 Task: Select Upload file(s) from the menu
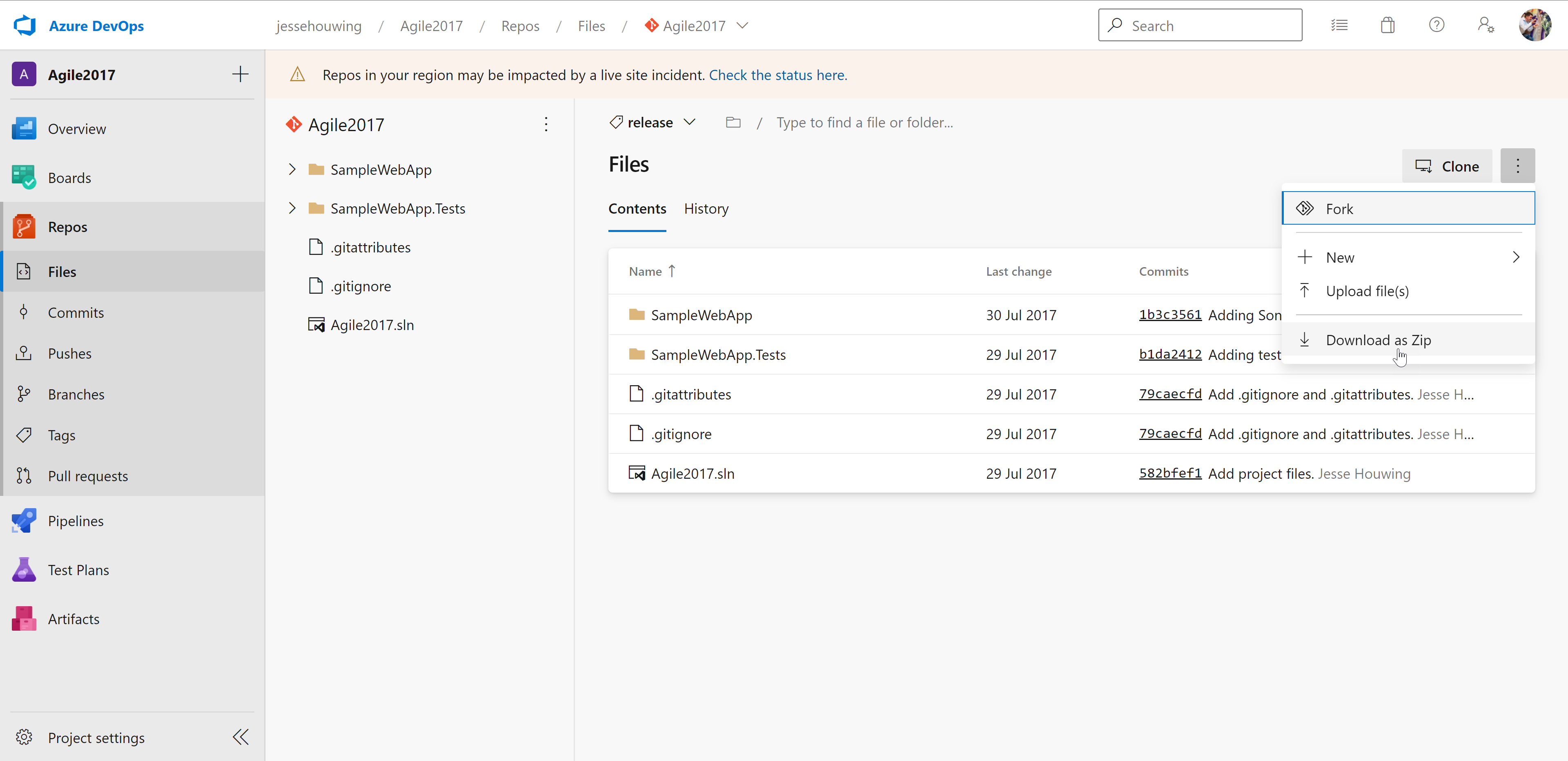(x=1408, y=291)
